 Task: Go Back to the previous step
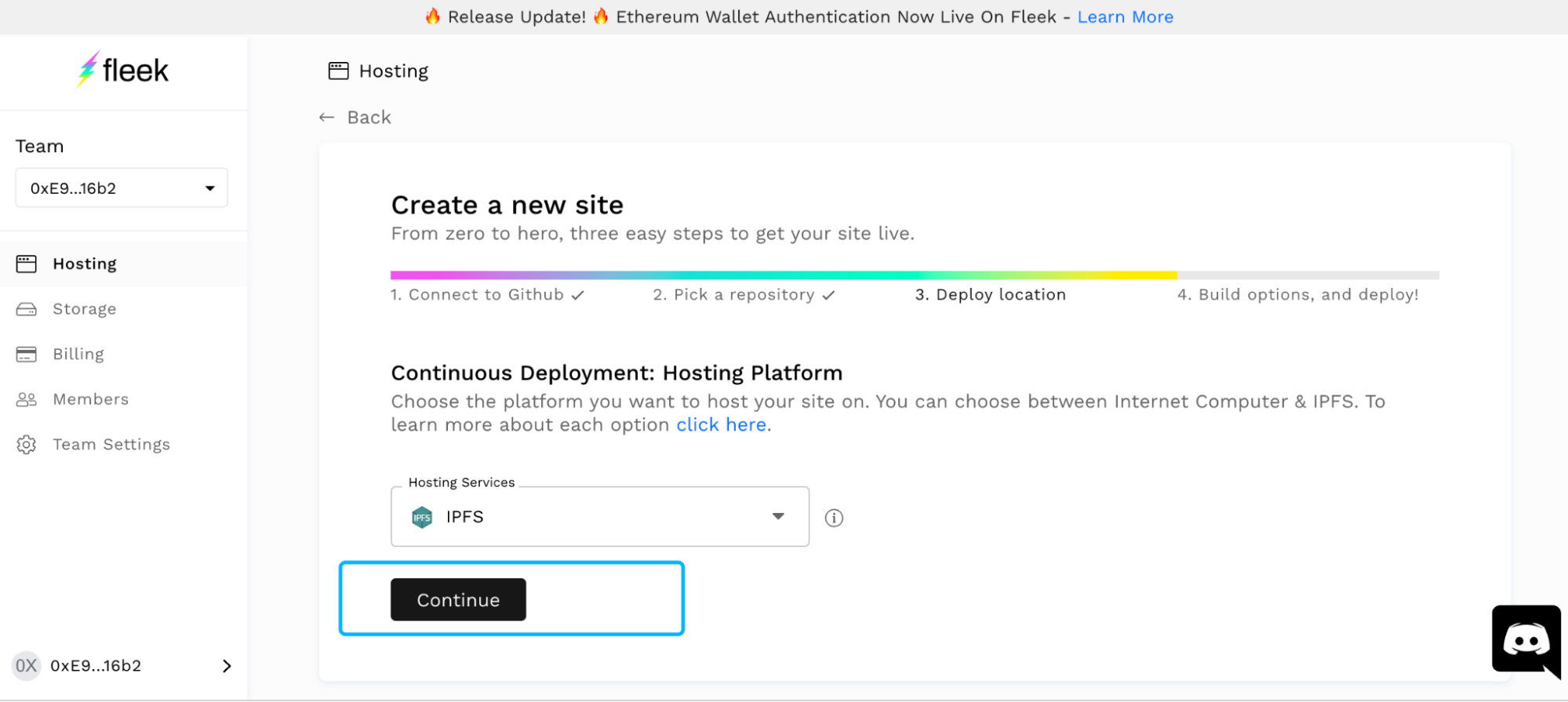pos(355,118)
